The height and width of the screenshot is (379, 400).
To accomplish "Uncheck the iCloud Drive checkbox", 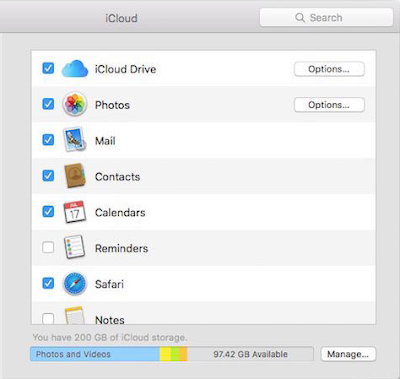I will tap(48, 68).
